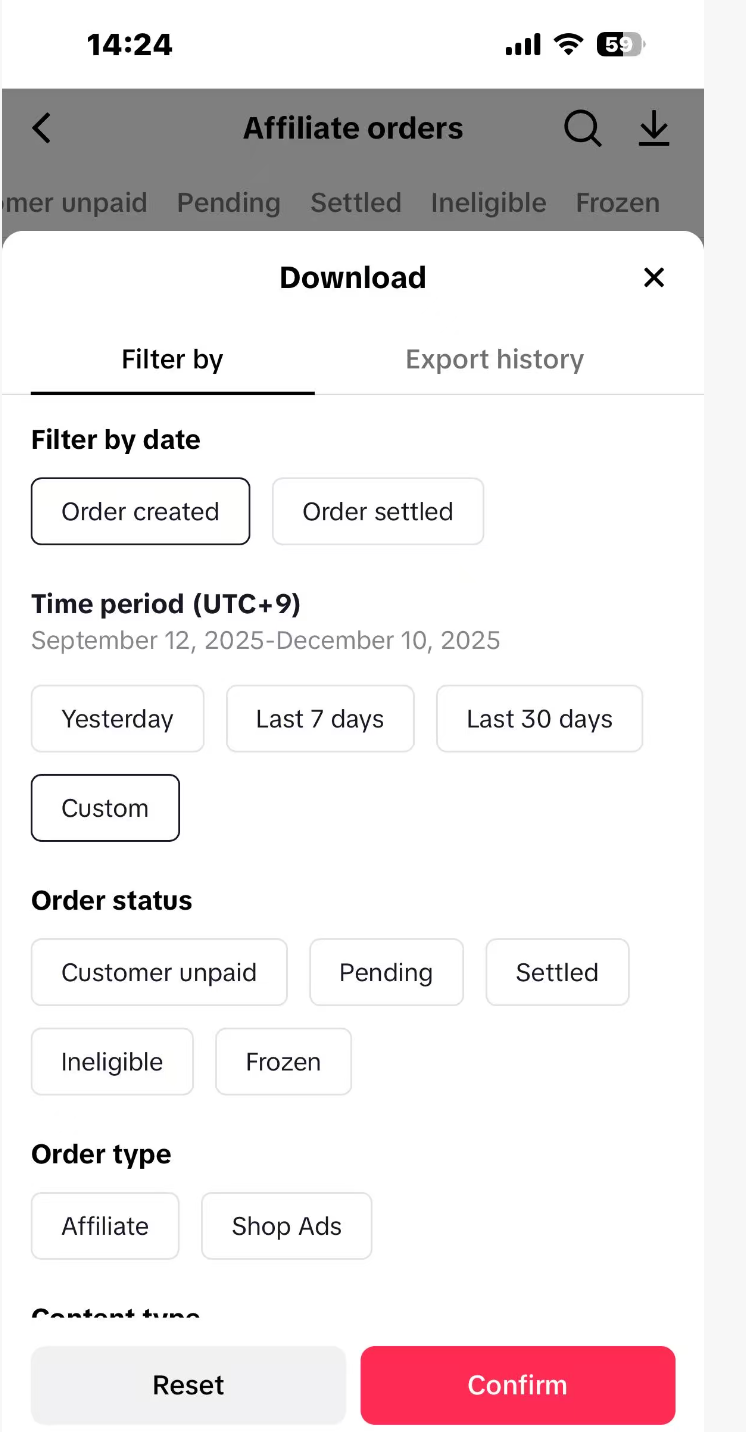Switch to the Export history tab
The height and width of the screenshot is (1432, 746).
(494, 360)
